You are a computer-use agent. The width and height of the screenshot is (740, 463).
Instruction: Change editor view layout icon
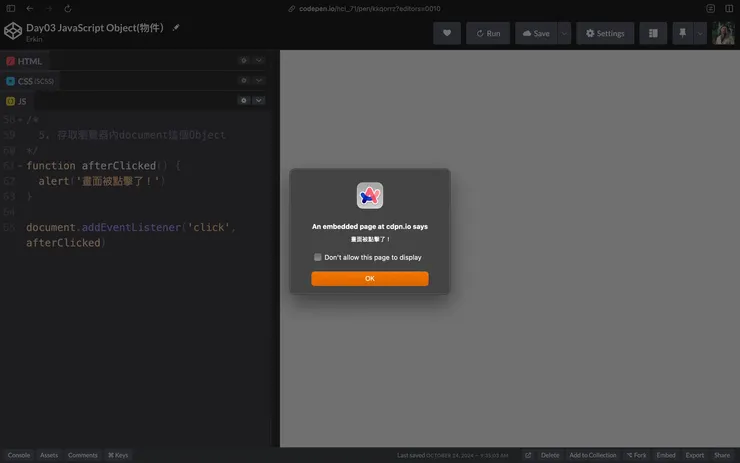653,33
